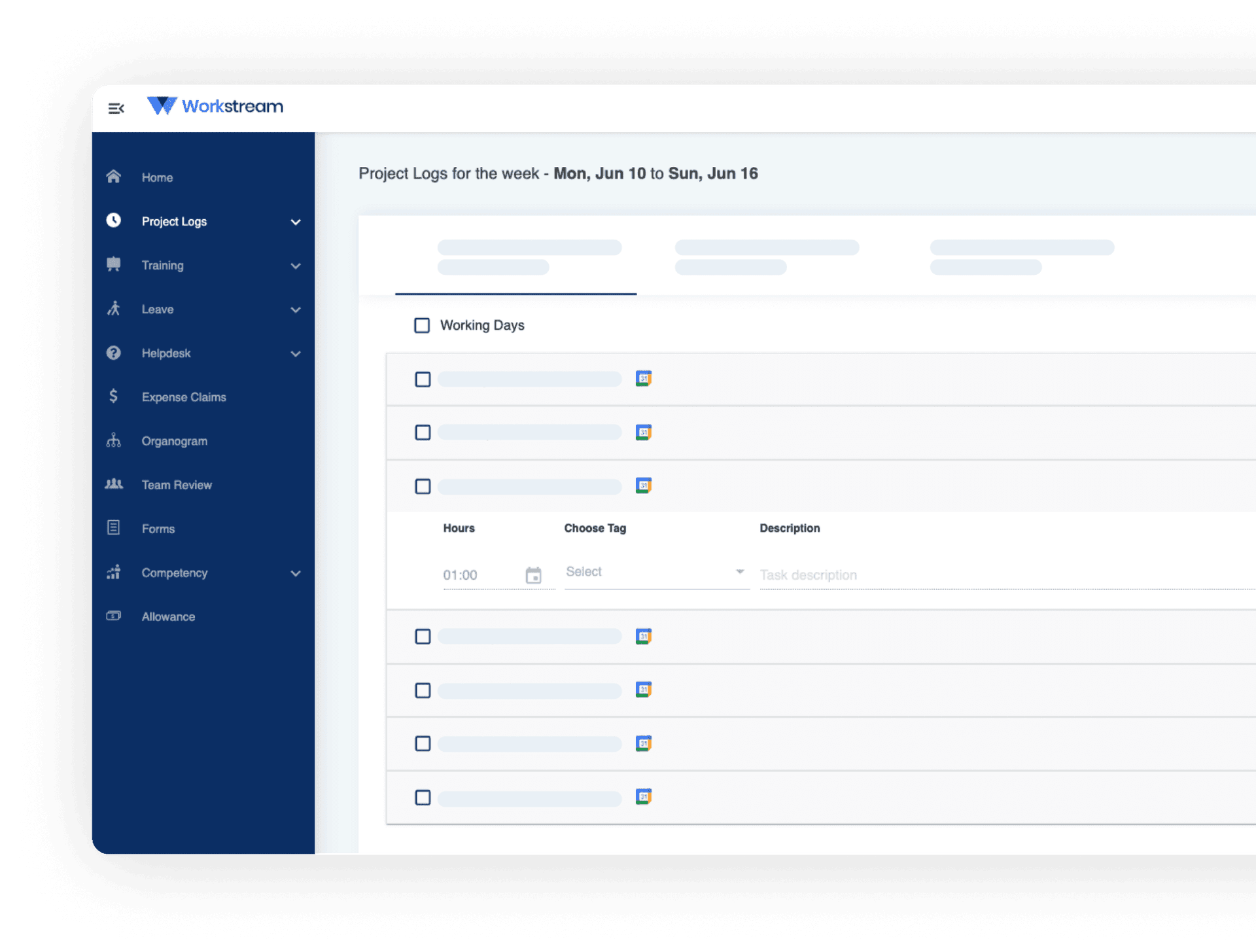Toggle the Working Days checkbox

(422, 325)
